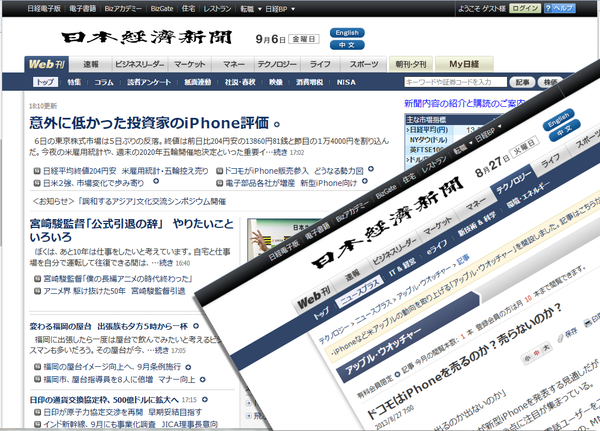Open ライフ tab on back page
The height and width of the screenshot is (431, 600).
coord(320,64)
